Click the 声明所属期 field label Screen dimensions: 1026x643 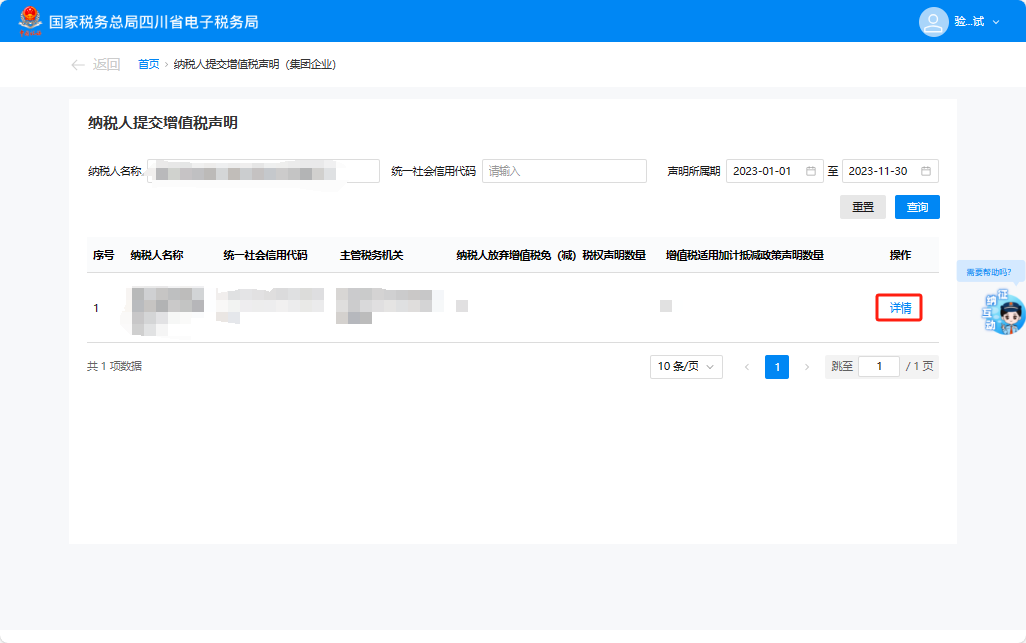click(x=694, y=171)
